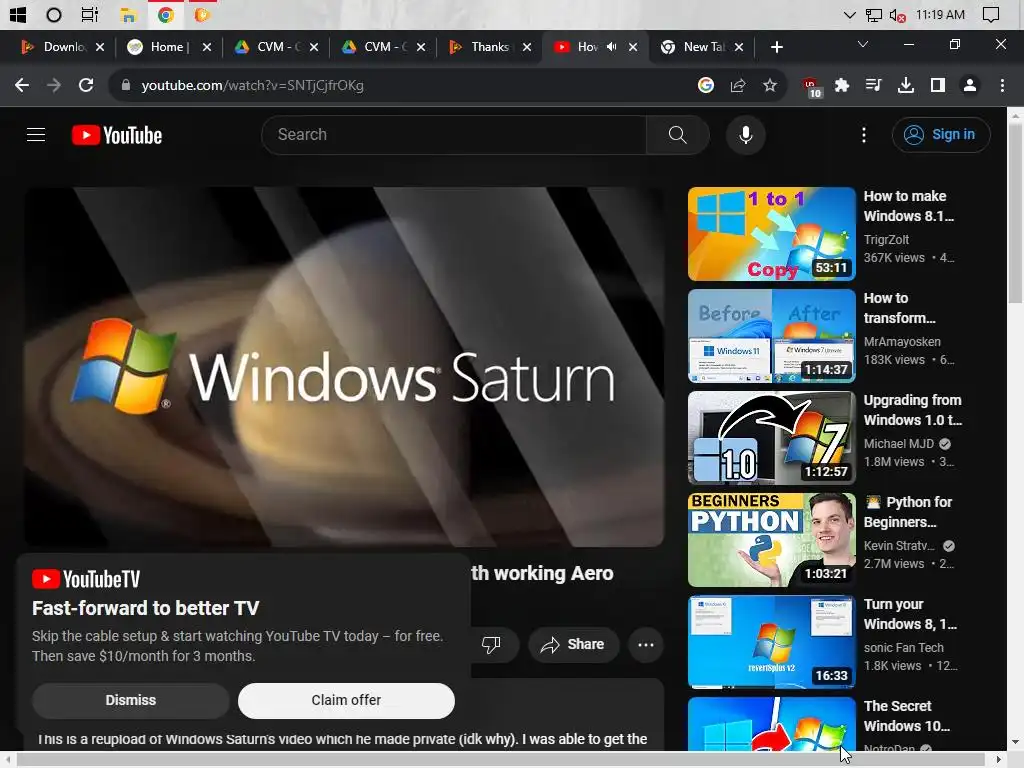Click the Michael MJD channel name
Viewport: 1024px width, 768px height.
(x=899, y=443)
